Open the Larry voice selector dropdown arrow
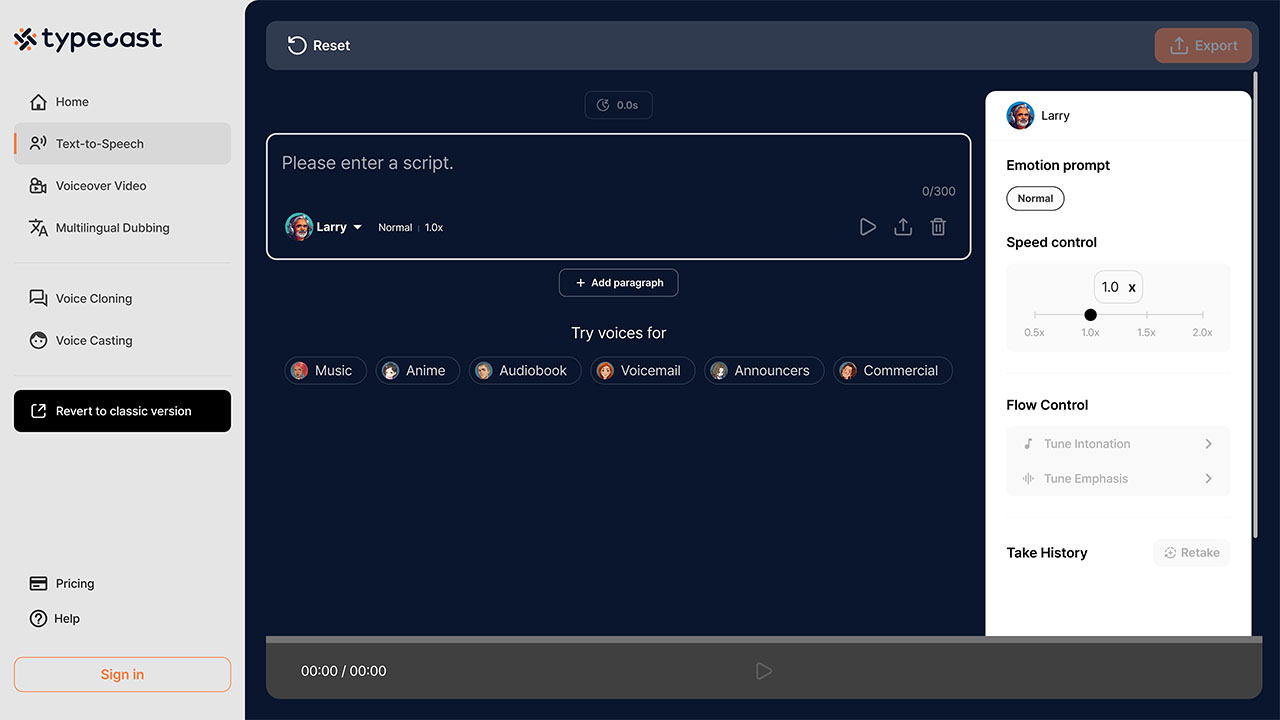Image resolution: width=1280 pixels, height=720 pixels. pos(357,228)
